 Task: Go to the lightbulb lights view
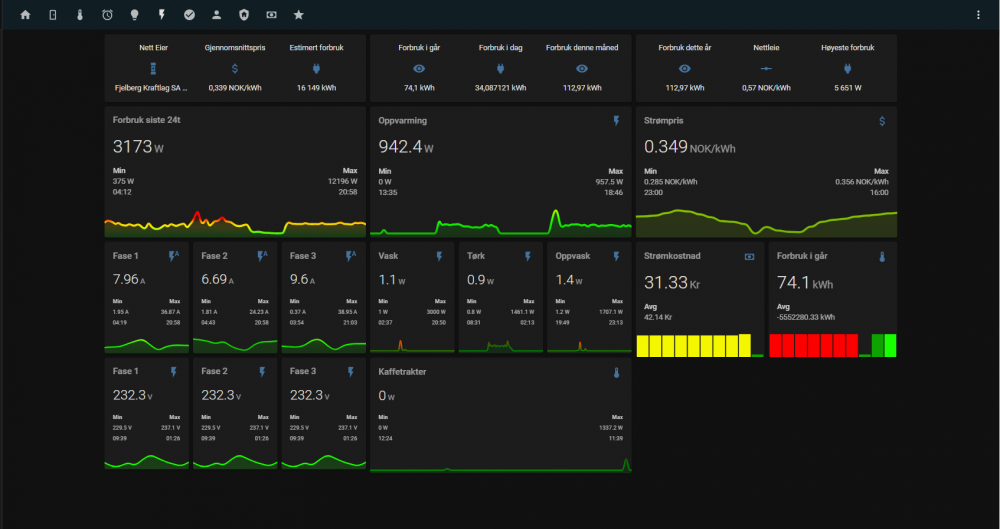pos(134,15)
